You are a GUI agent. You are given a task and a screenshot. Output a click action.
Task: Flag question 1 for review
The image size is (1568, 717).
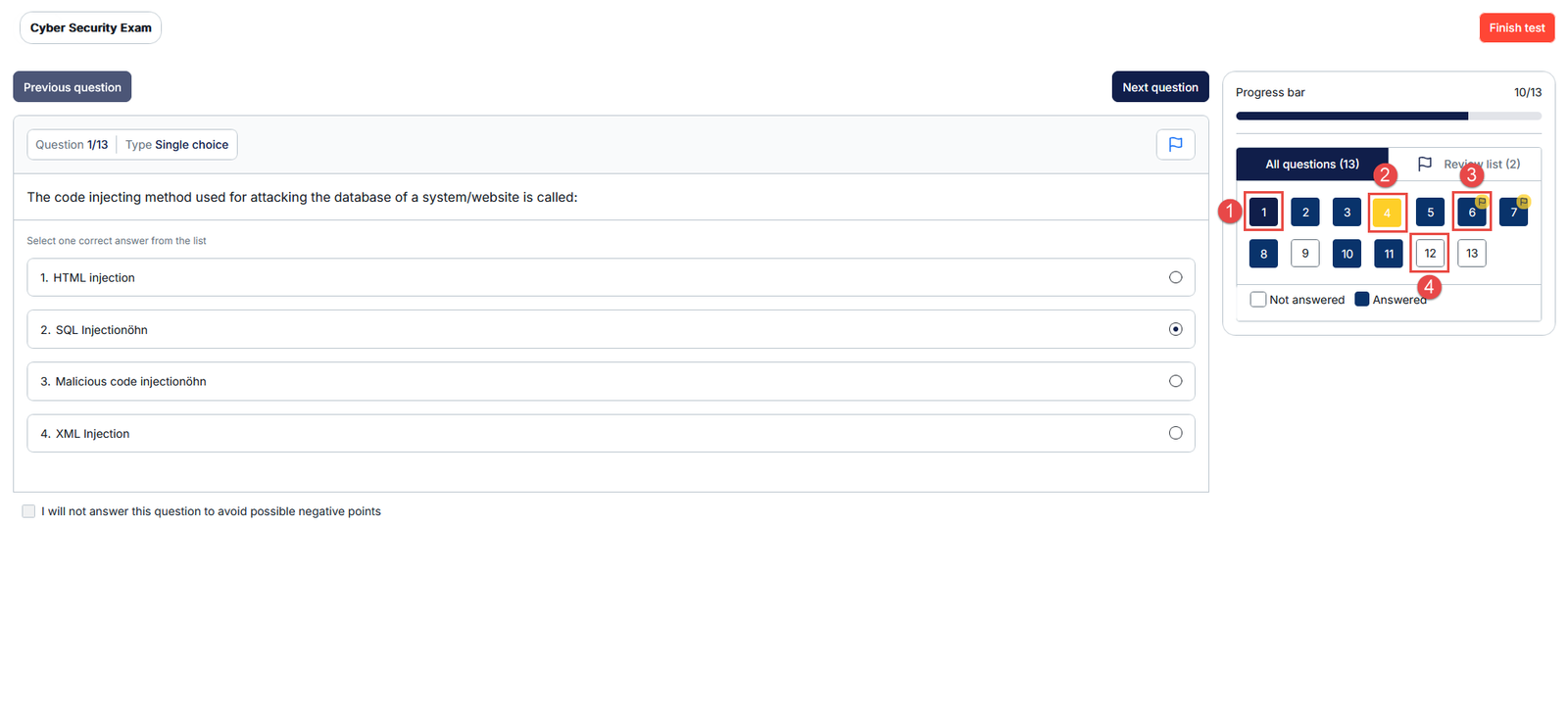coord(1175,144)
